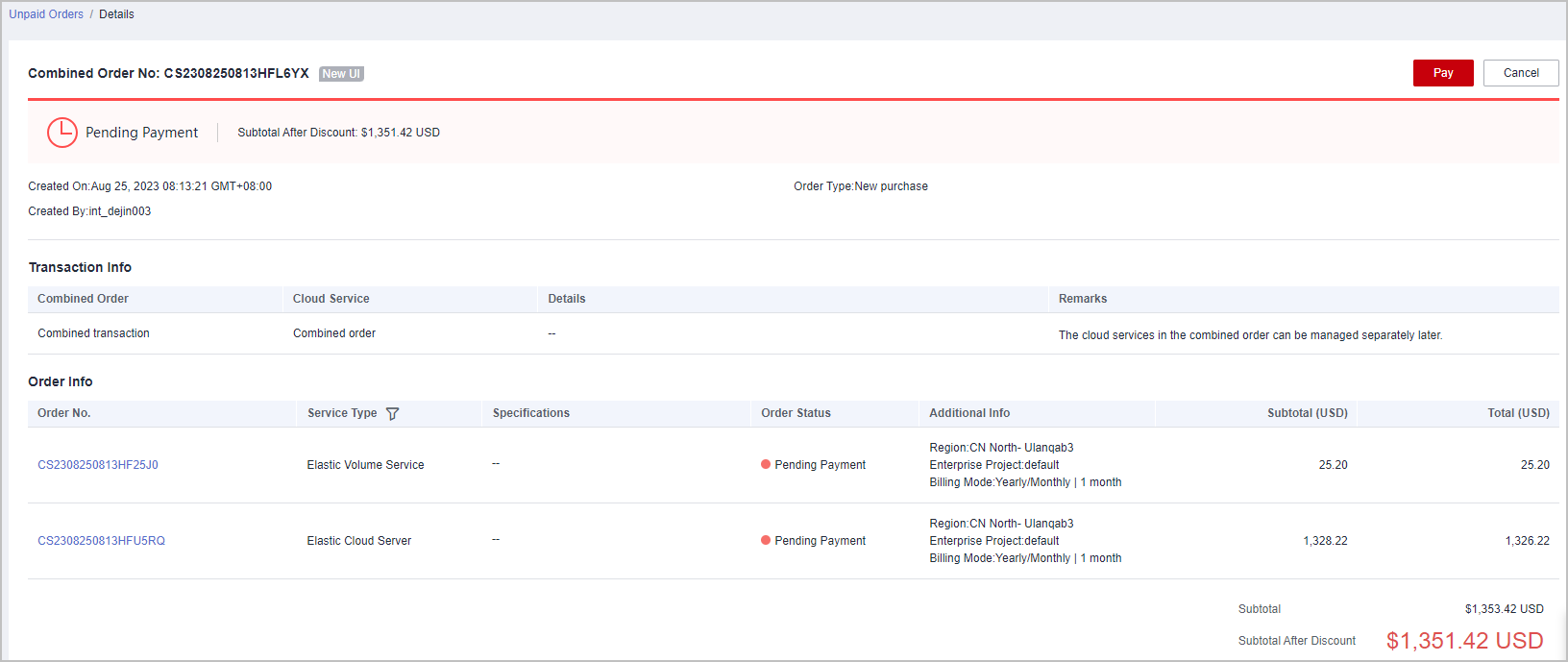This screenshot has width=1568, height=662.
Task: Click the New UI badge
Action: (x=341, y=74)
